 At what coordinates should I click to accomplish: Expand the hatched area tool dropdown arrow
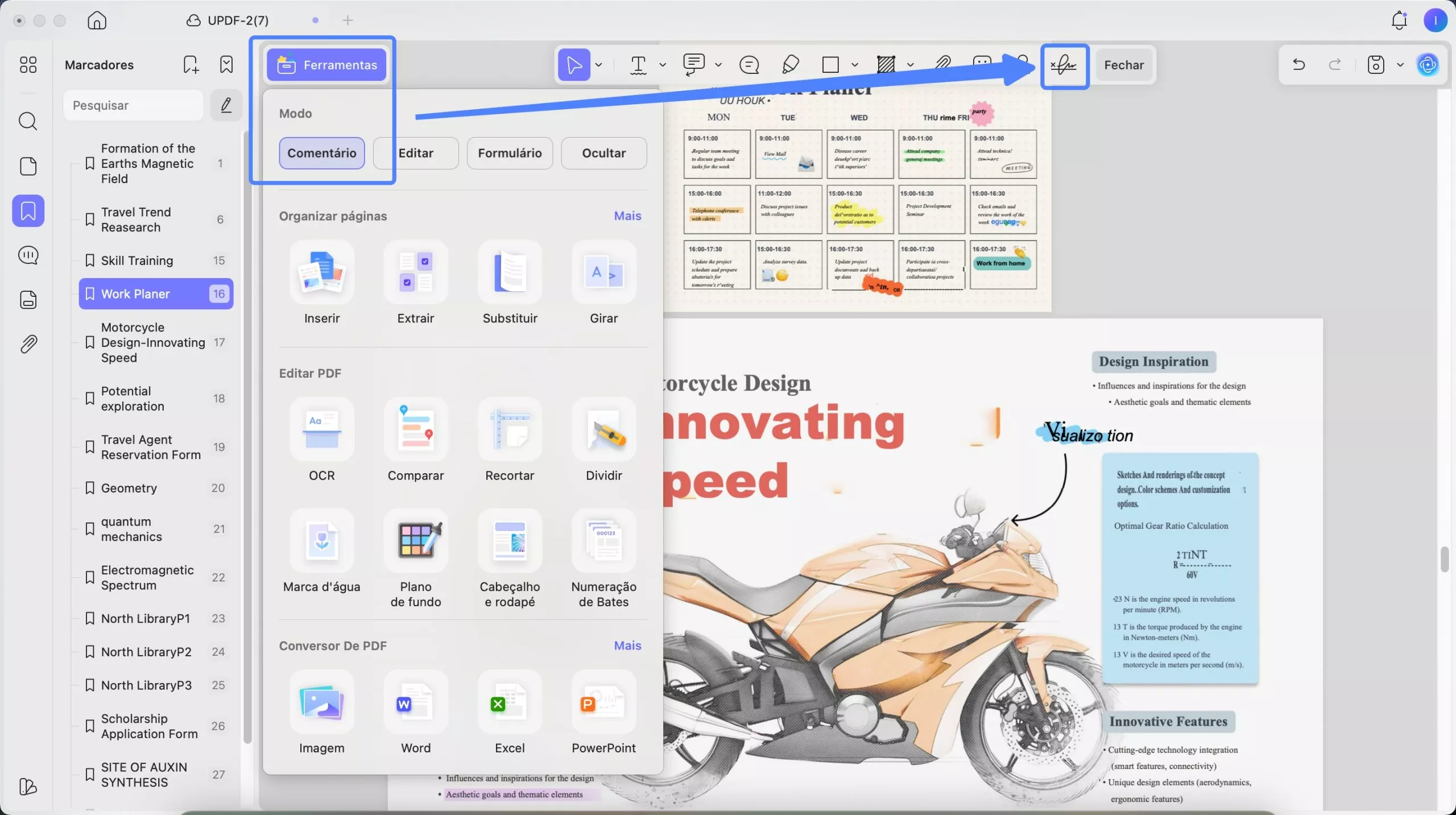tap(911, 65)
